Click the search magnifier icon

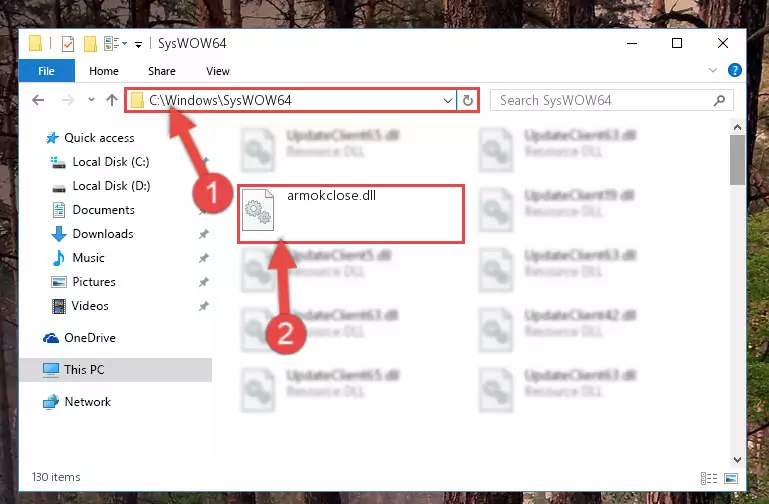(719, 101)
